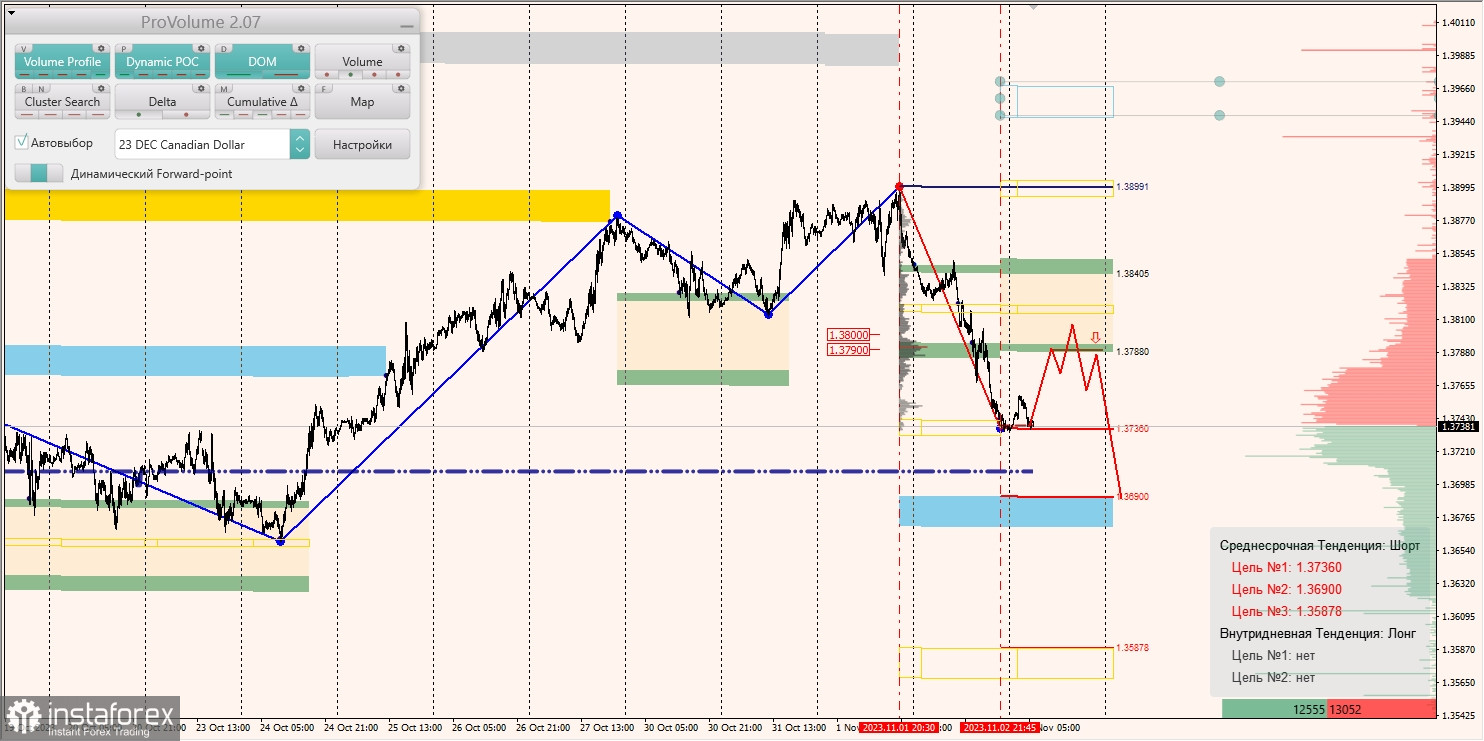
Task: Toggle the DOM indicator
Action: coord(262,62)
